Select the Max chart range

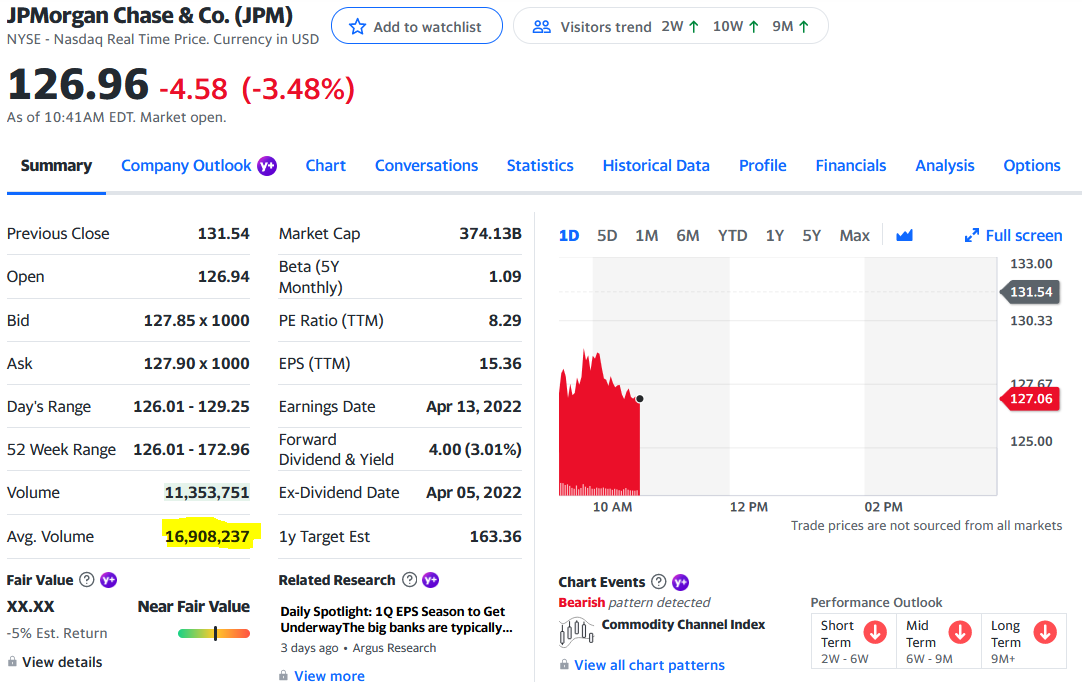coord(854,235)
